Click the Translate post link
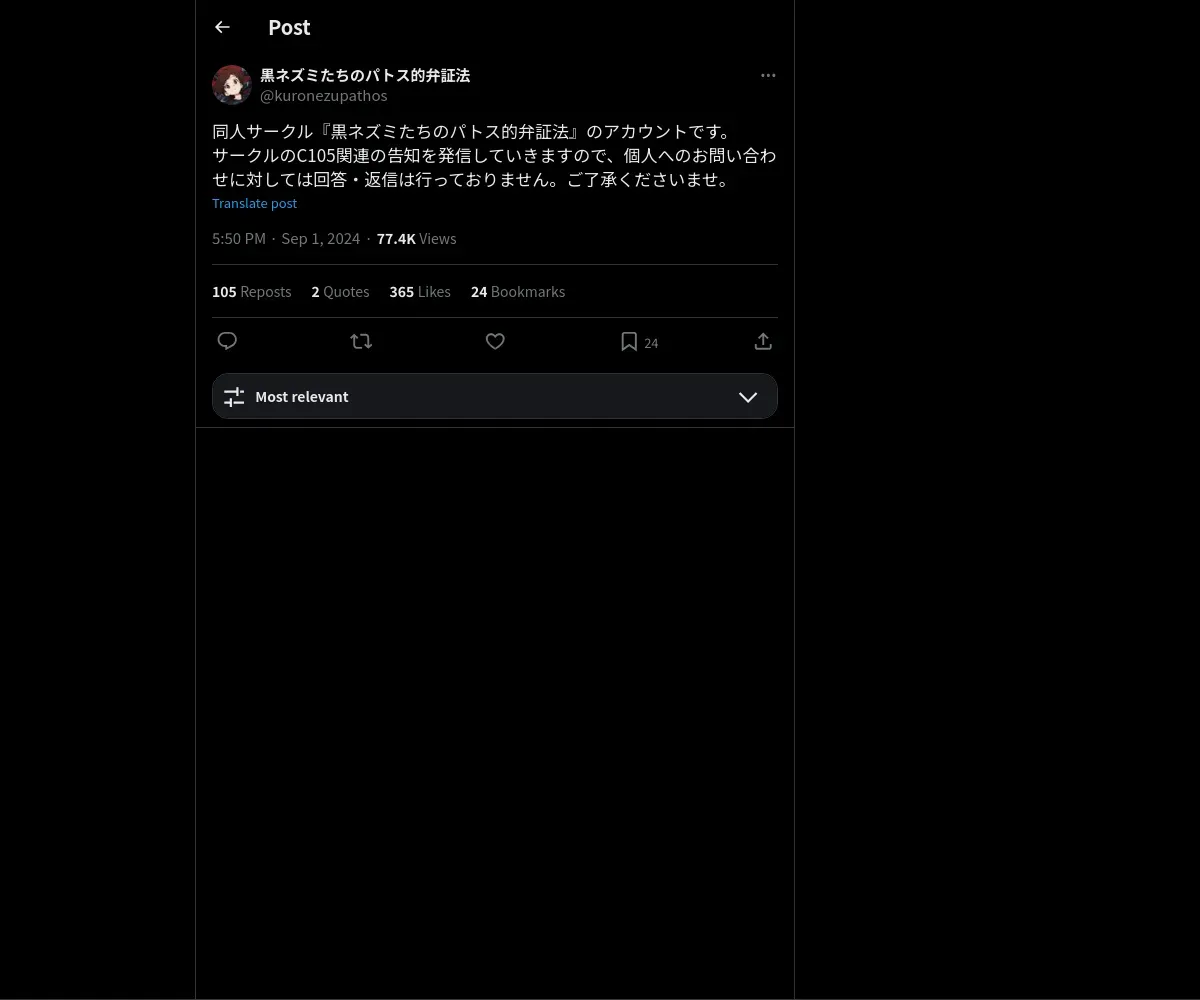Image resolution: width=1200 pixels, height=1000 pixels. [x=254, y=203]
